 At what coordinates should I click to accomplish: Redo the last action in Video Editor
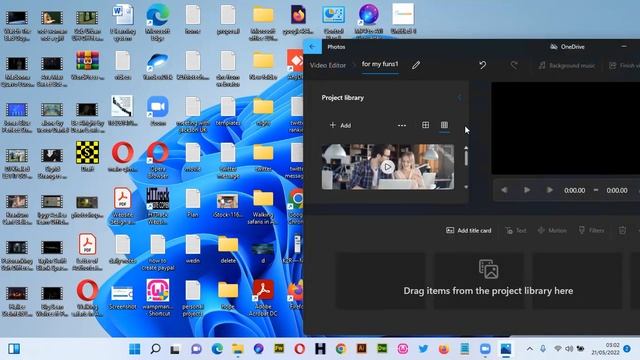(x=514, y=65)
